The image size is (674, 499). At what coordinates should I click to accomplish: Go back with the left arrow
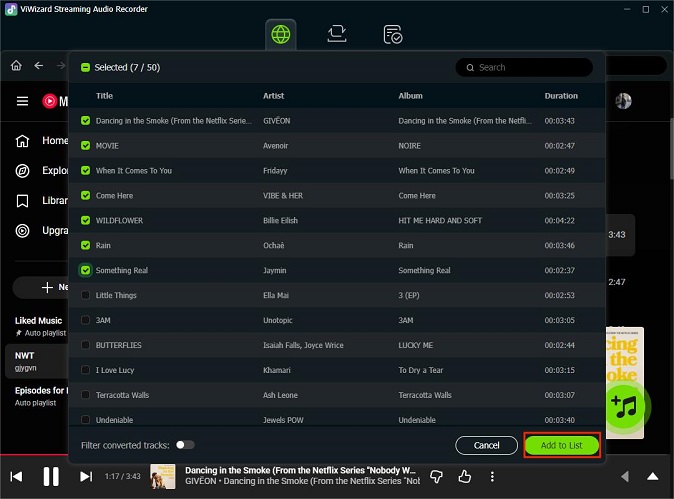[x=39, y=65]
